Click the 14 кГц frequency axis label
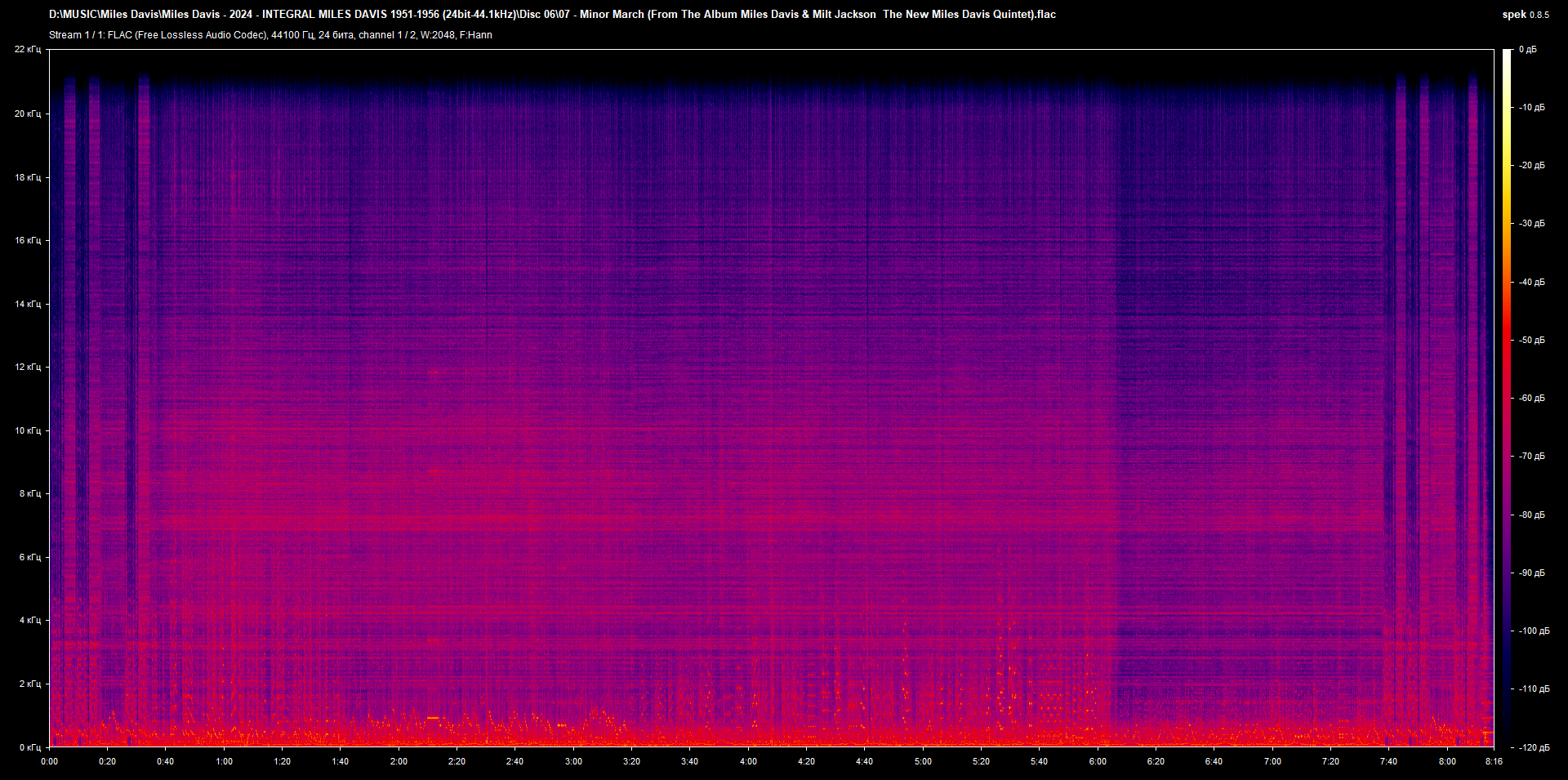The width and height of the screenshot is (1568, 780). pyautogui.click(x=28, y=304)
